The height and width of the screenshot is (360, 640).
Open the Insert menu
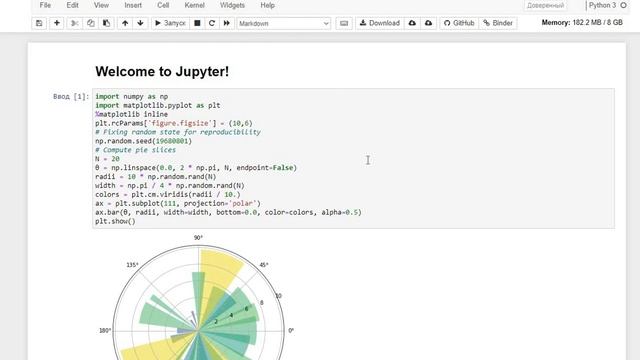[133, 5]
